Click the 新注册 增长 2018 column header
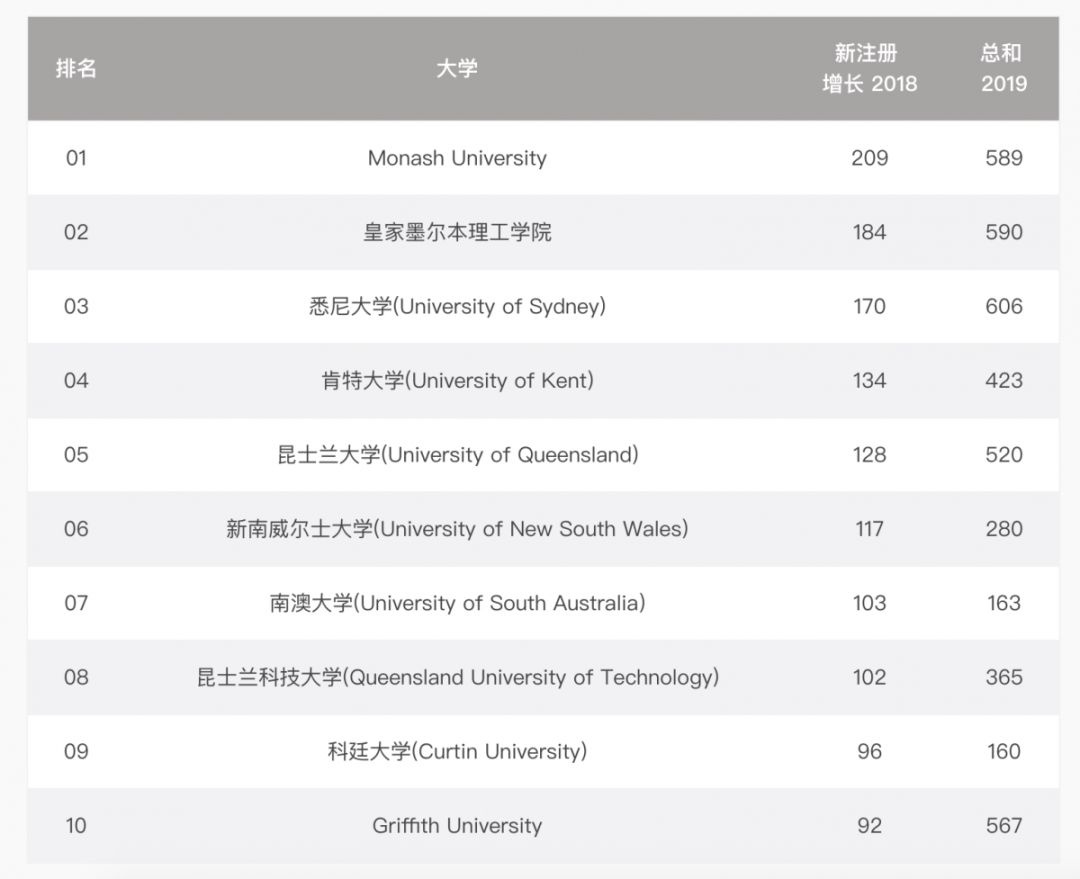The image size is (1080, 879). tap(869, 68)
